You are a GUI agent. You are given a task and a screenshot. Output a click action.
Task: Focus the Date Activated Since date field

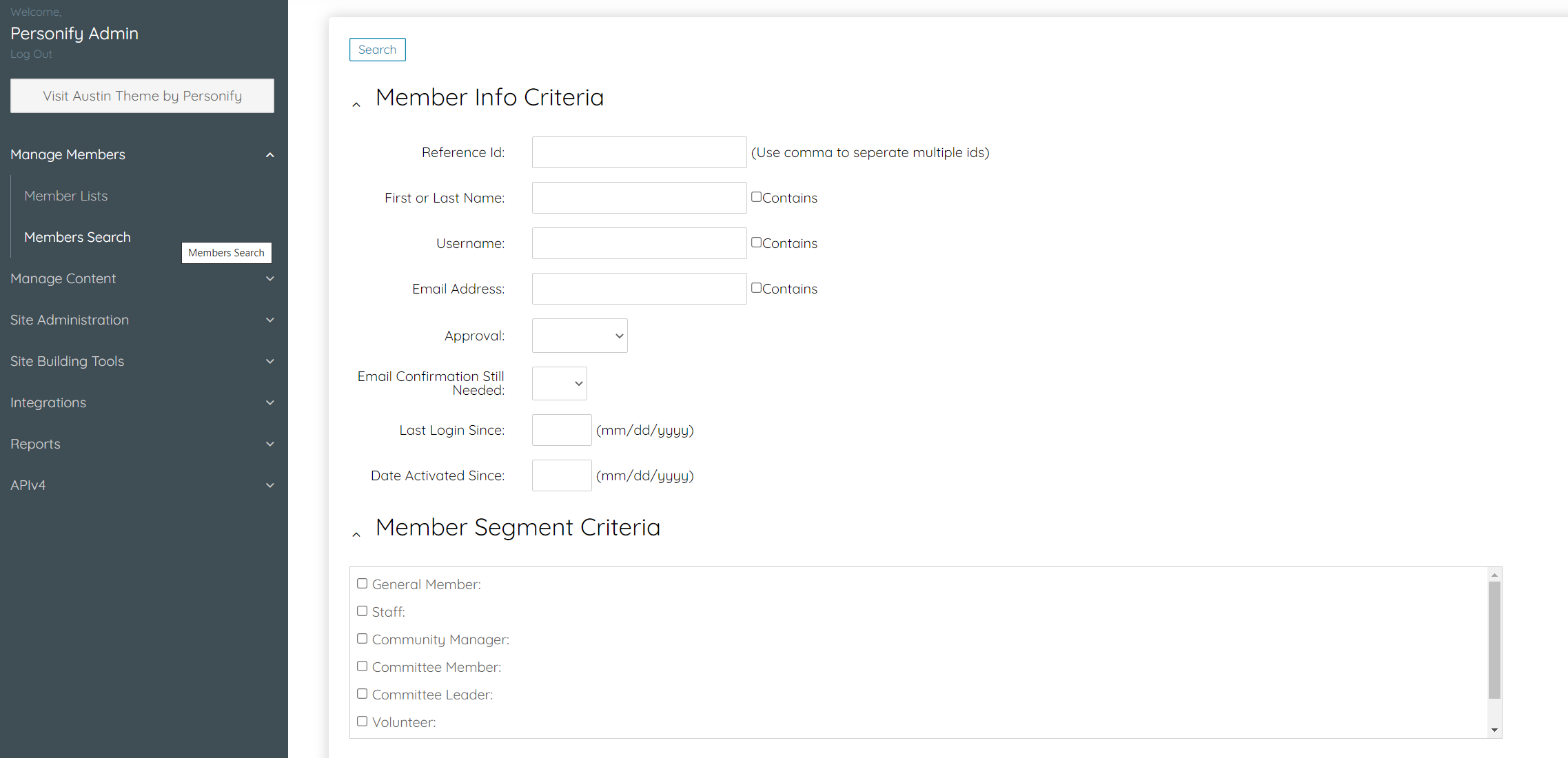[x=562, y=475]
